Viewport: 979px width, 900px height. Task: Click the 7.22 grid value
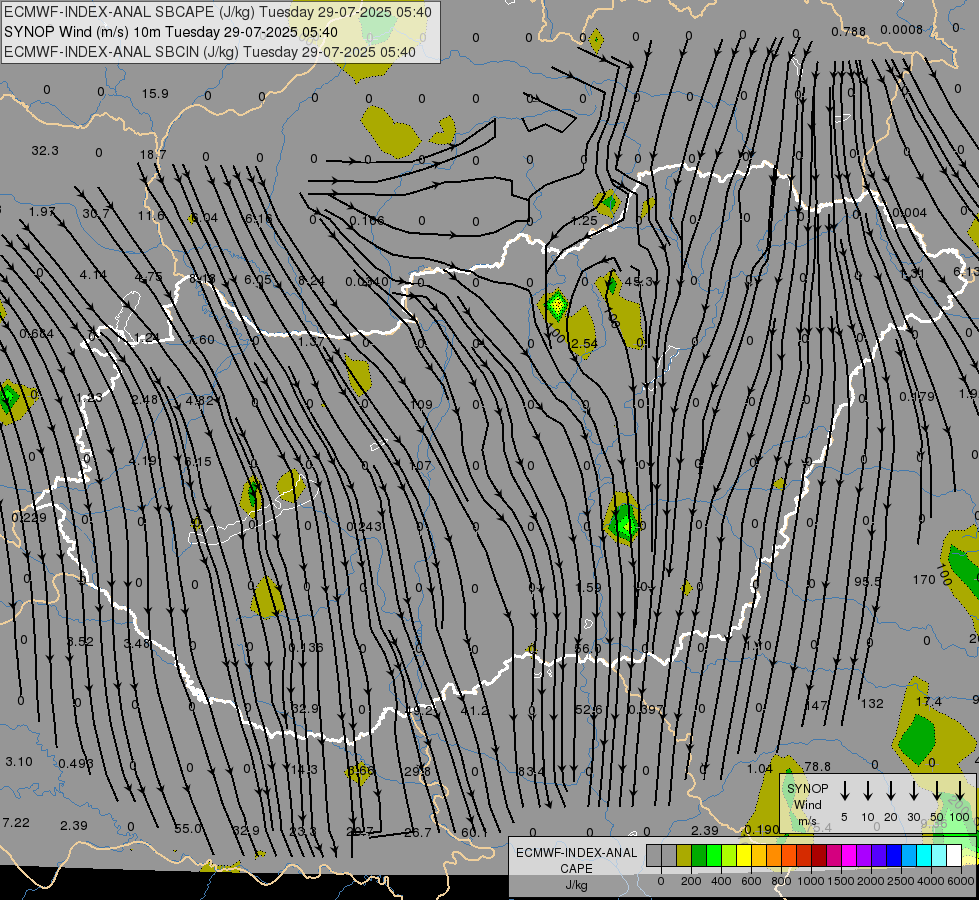(16, 823)
